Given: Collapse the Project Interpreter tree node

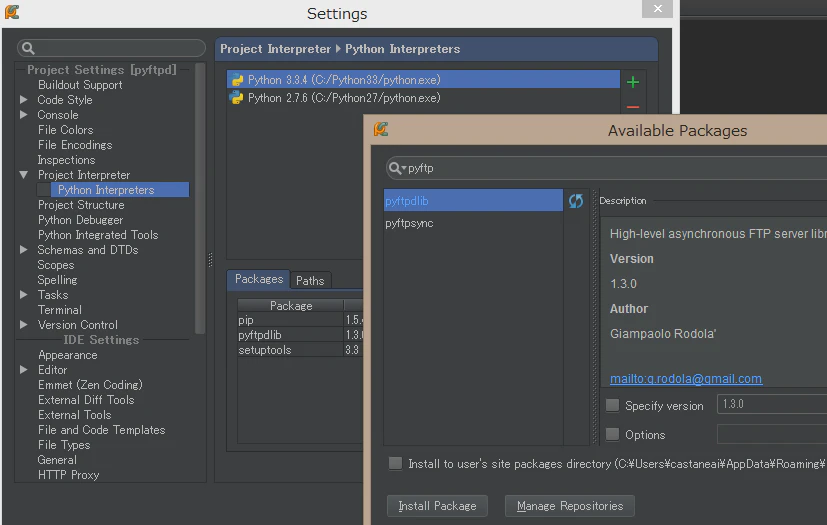Looking at the screenshot, I should coord(24,174).
